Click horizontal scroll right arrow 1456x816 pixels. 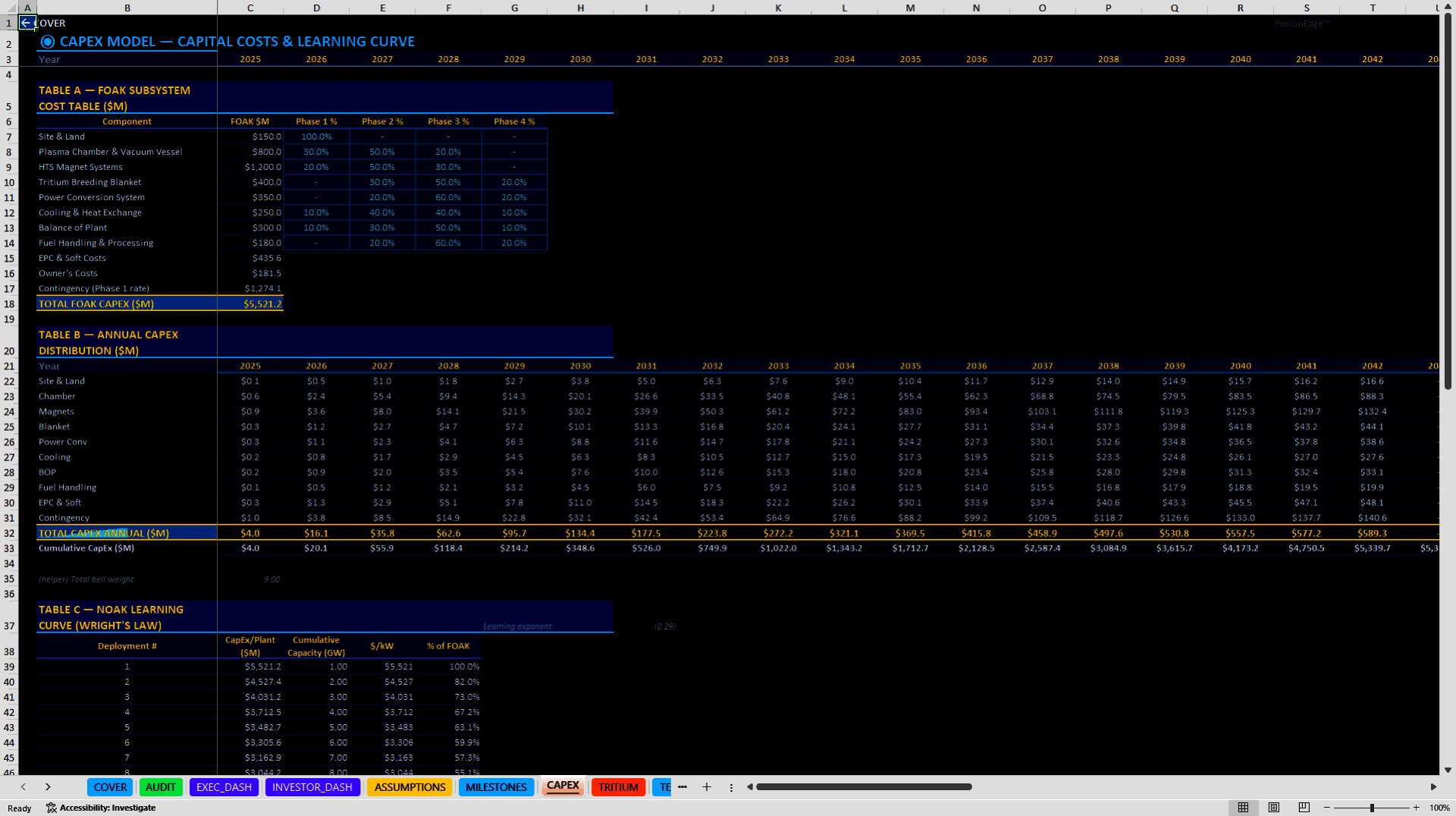(1433, 787)
